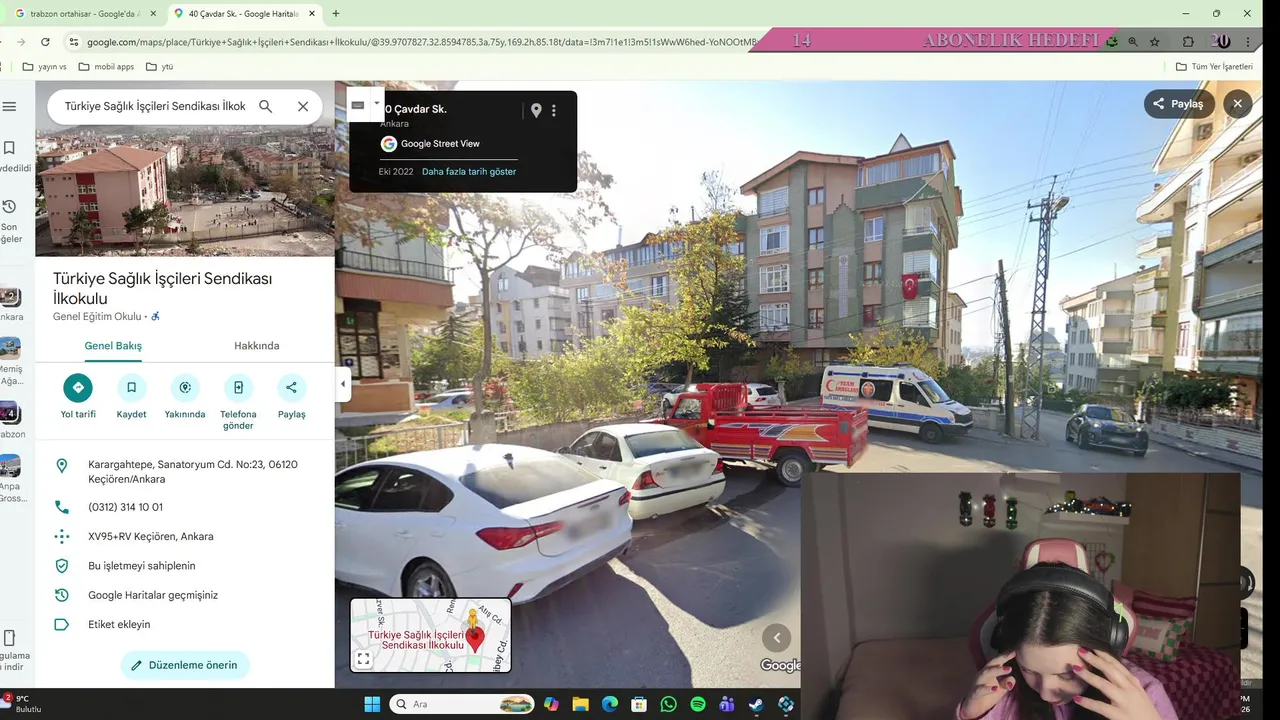Open Microsoft Teams from the taskbar
Viewport: 1280px width, 720px height.
coord(727,704)
